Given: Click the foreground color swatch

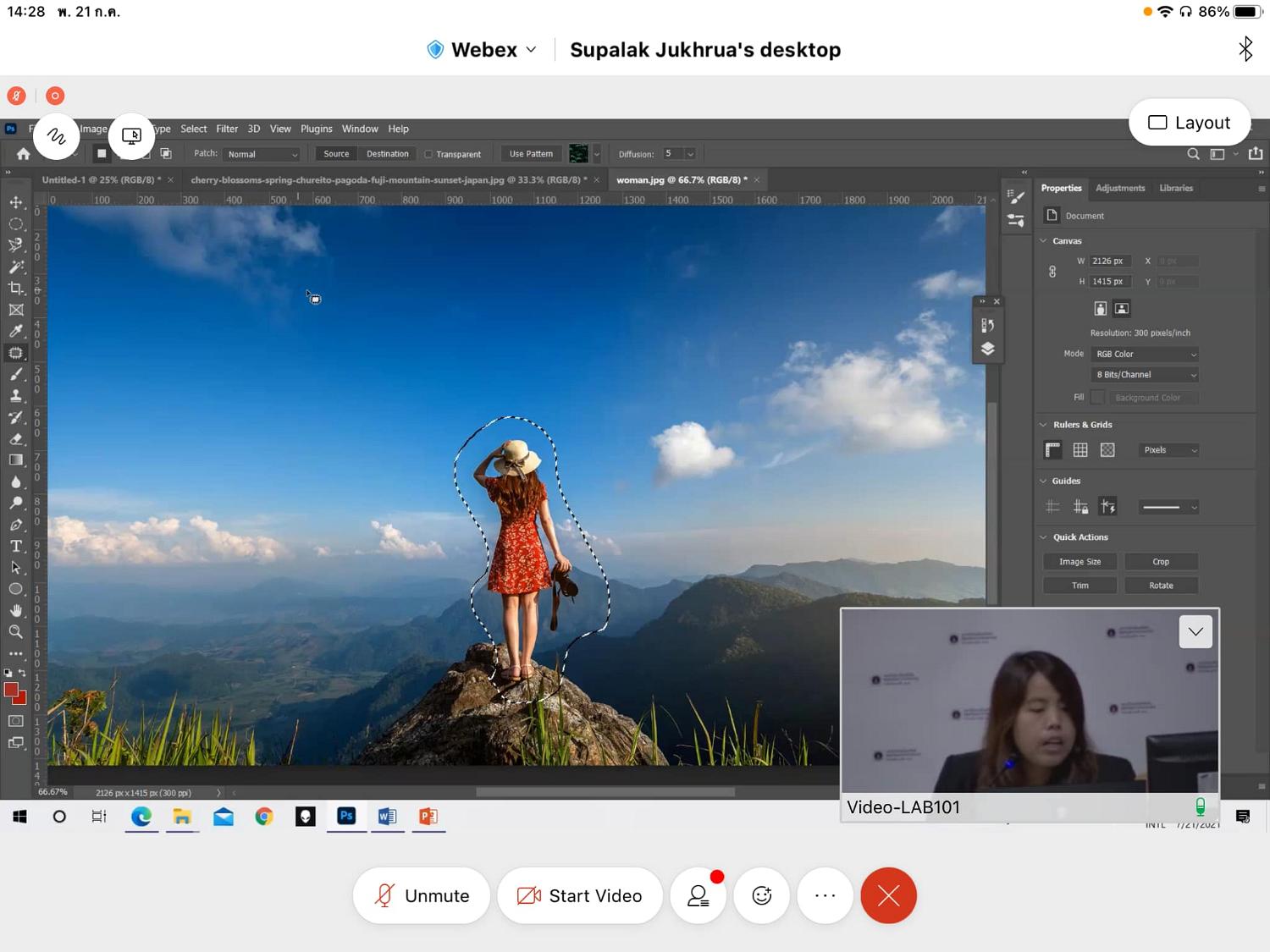Looking at the screenshot, I should click(x=12, y=691).
